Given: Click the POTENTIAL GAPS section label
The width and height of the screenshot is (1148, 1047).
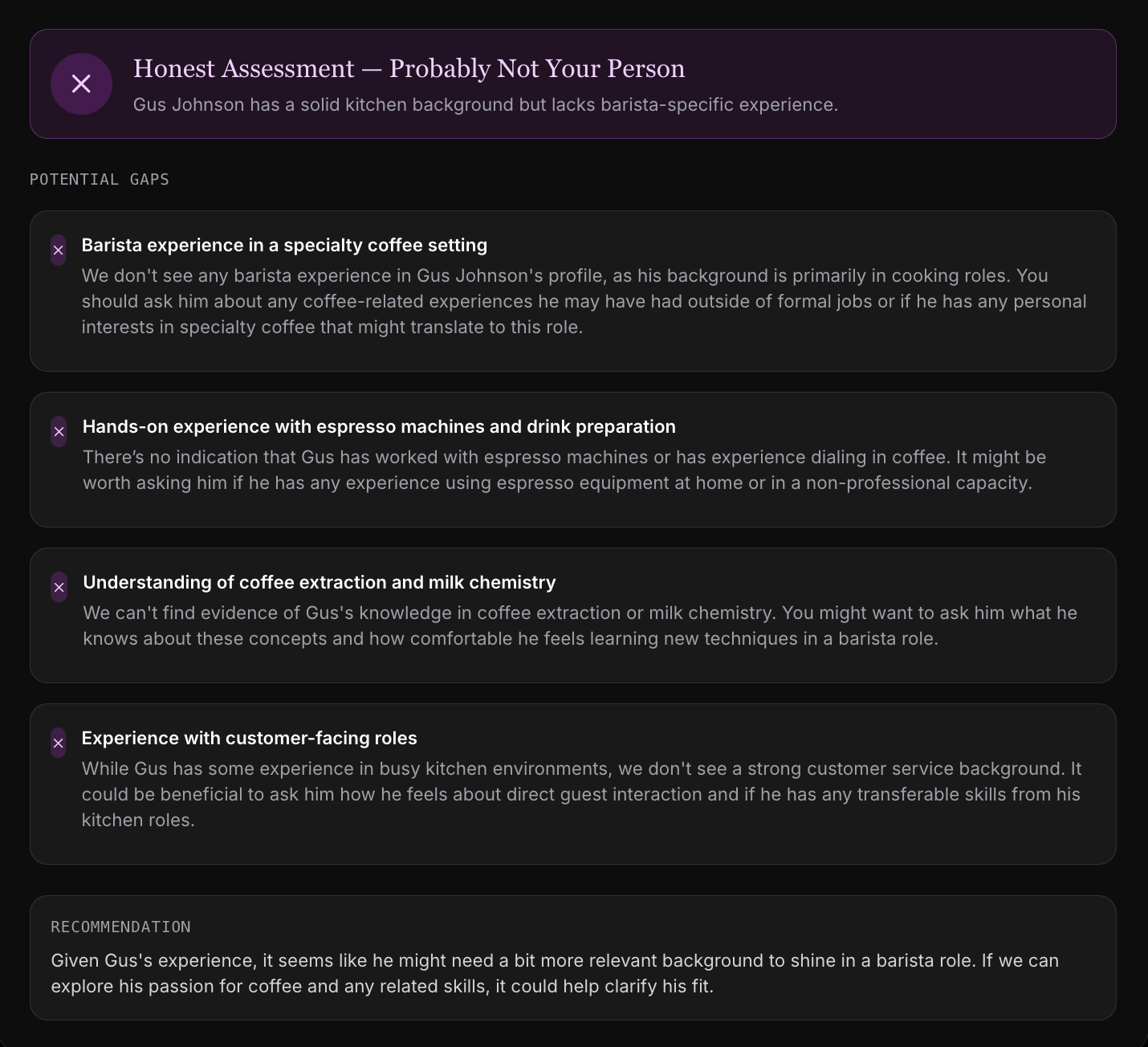Looking at the screenshot, I should tap(100, 180).
